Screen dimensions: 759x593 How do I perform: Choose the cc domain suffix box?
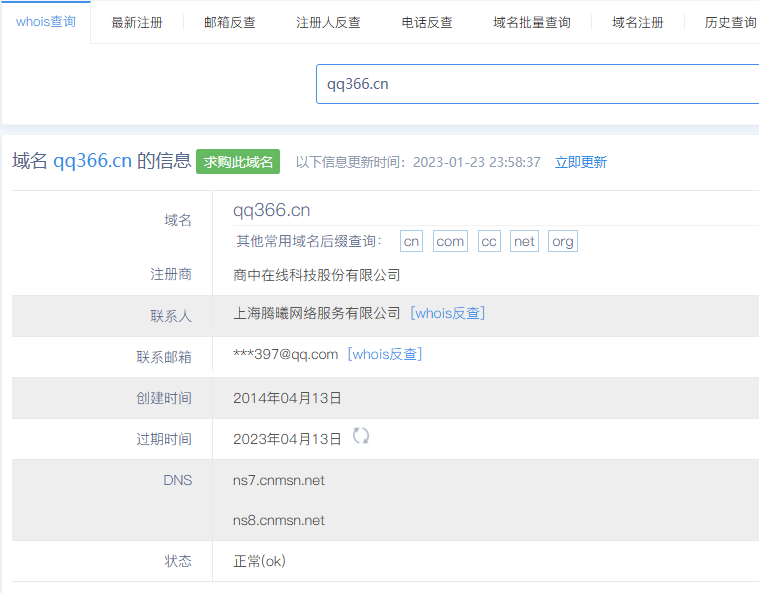click(489, 241)
